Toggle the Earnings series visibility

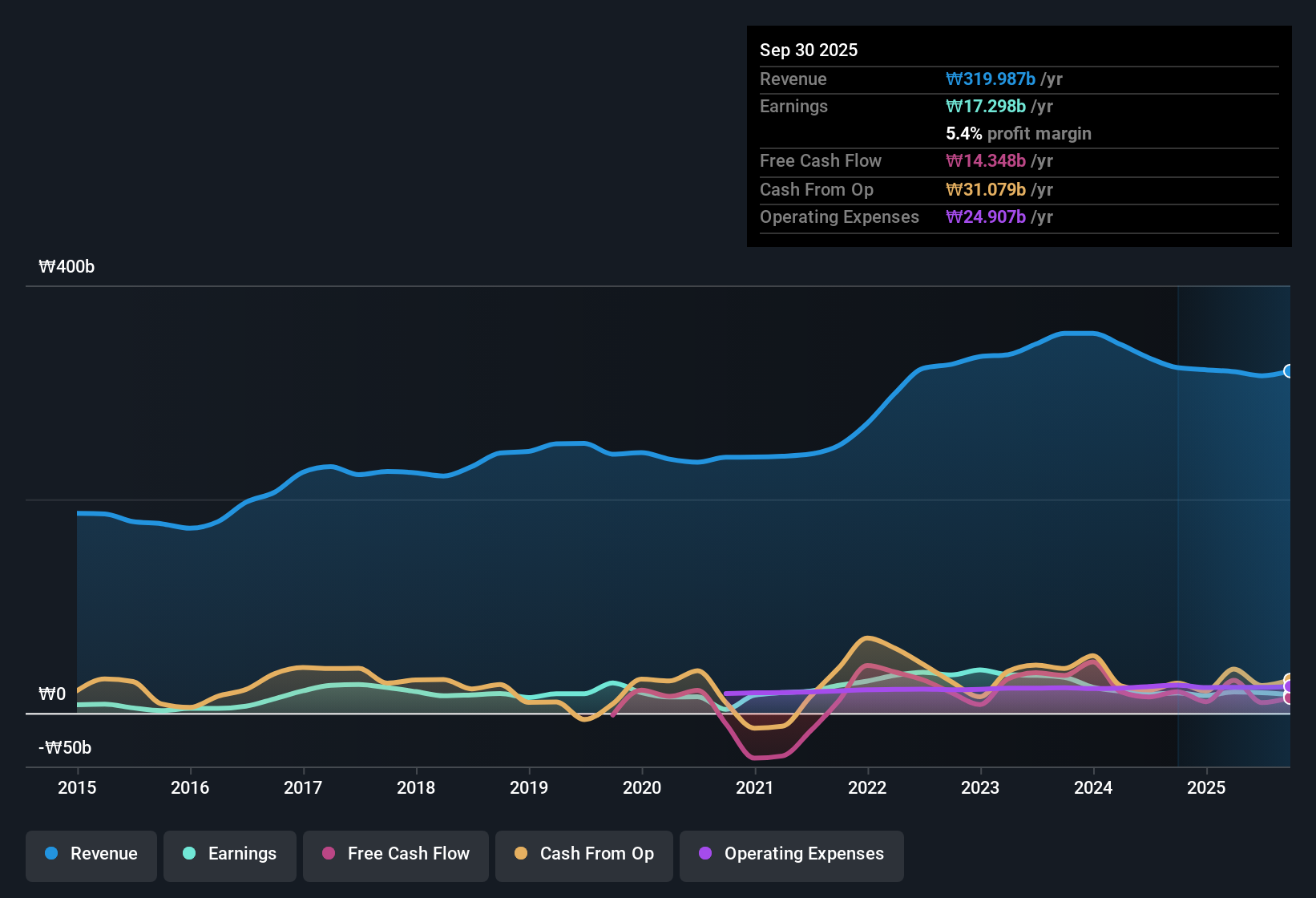click(x=229, y=855)
